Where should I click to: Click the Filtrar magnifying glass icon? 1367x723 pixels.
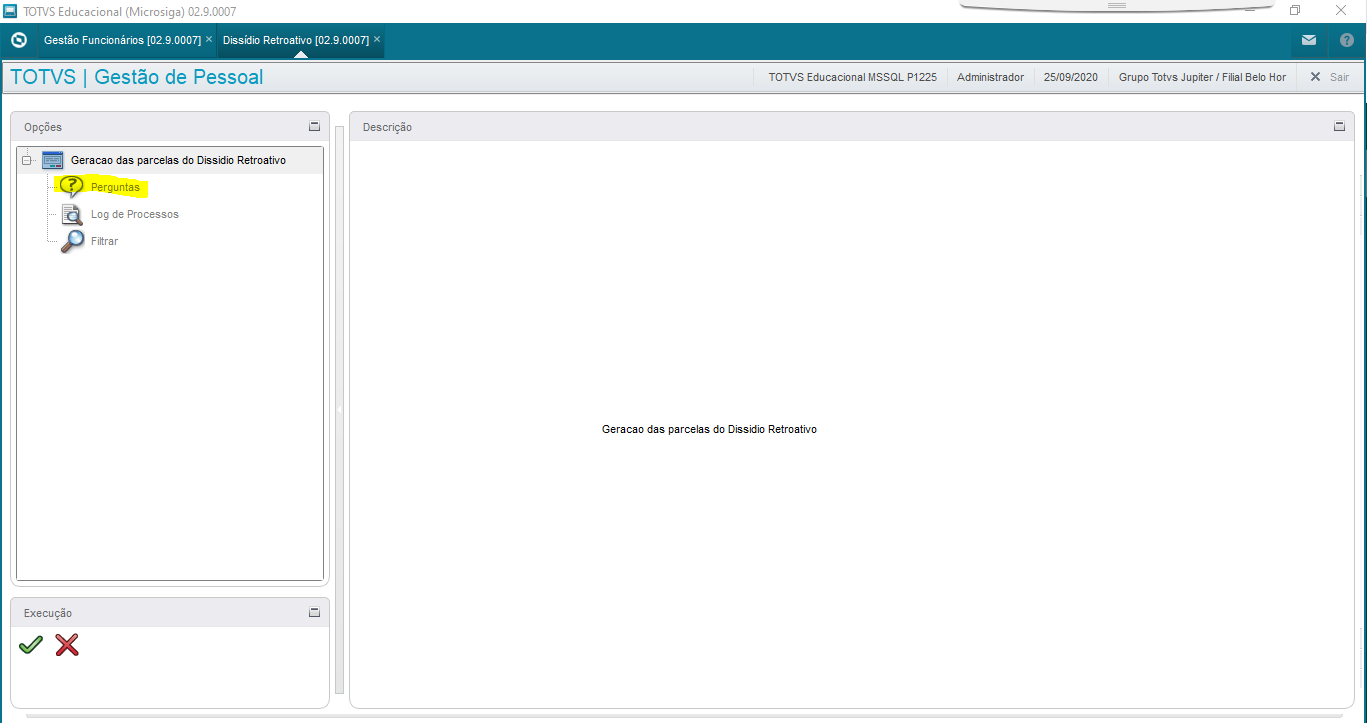coord(73,241)
